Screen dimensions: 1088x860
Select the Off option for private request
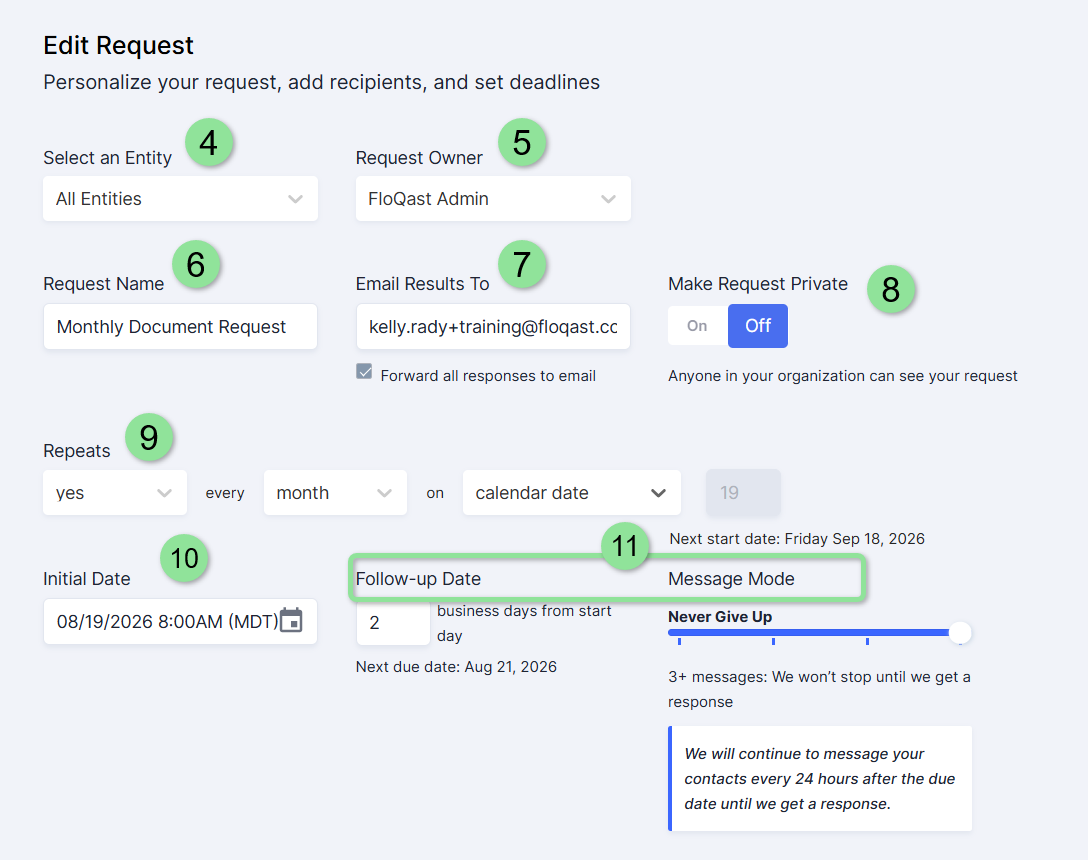point(758,326)
